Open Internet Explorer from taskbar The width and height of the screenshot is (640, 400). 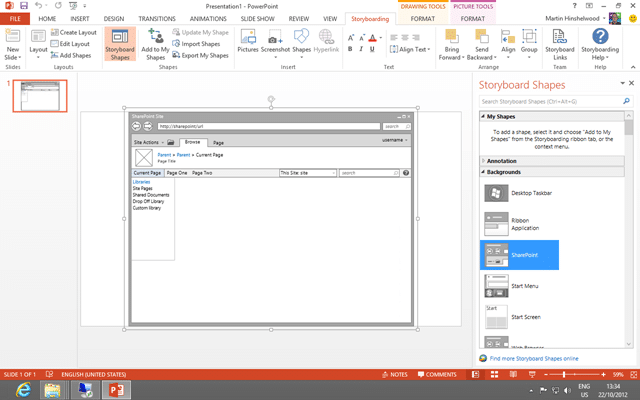(x=23, y=390)
